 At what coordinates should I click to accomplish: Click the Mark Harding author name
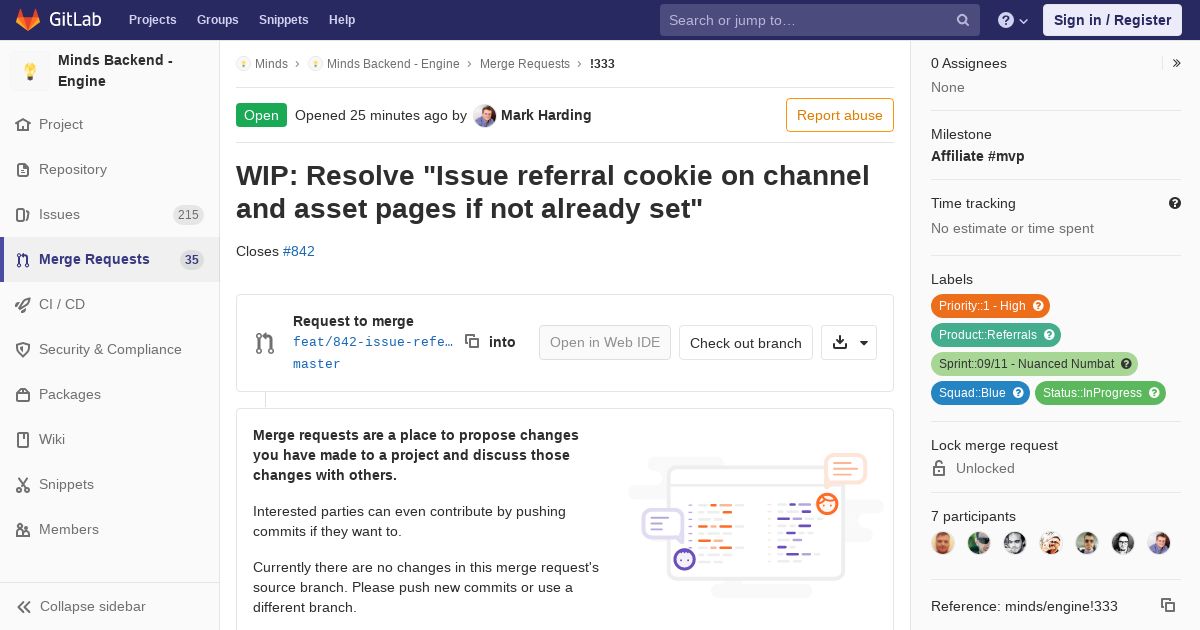click(x=546, y=115)
